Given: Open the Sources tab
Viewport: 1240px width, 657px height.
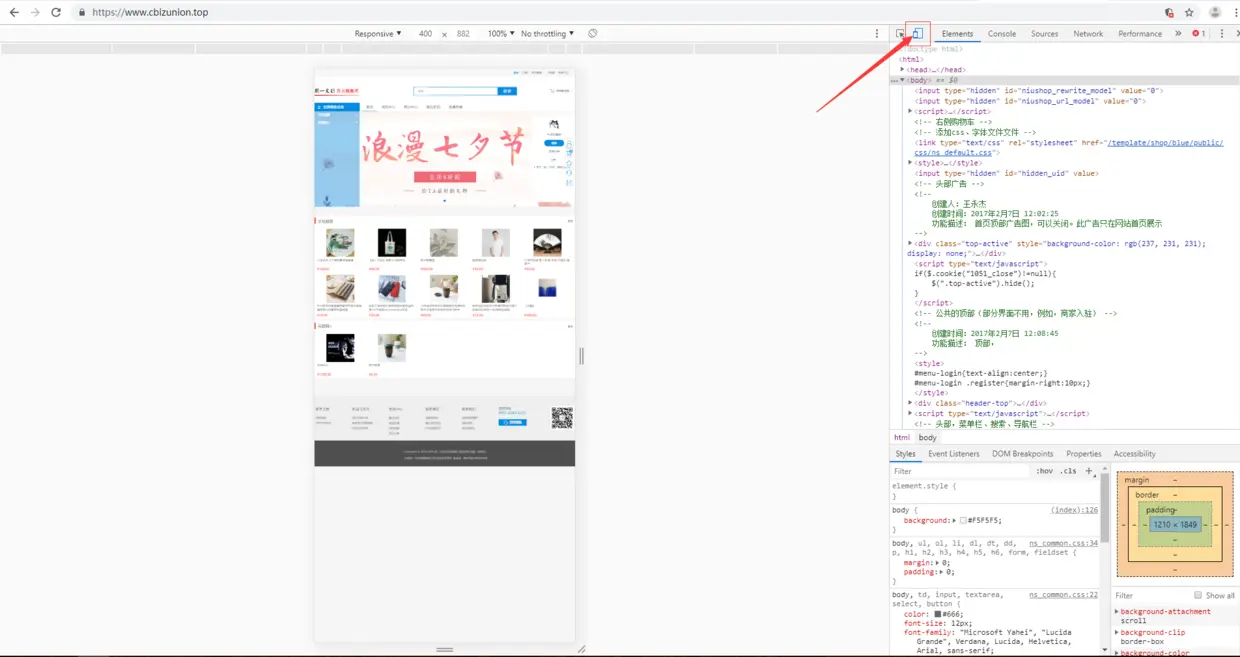Looking at the screenshot, I should coord(1044,33).
